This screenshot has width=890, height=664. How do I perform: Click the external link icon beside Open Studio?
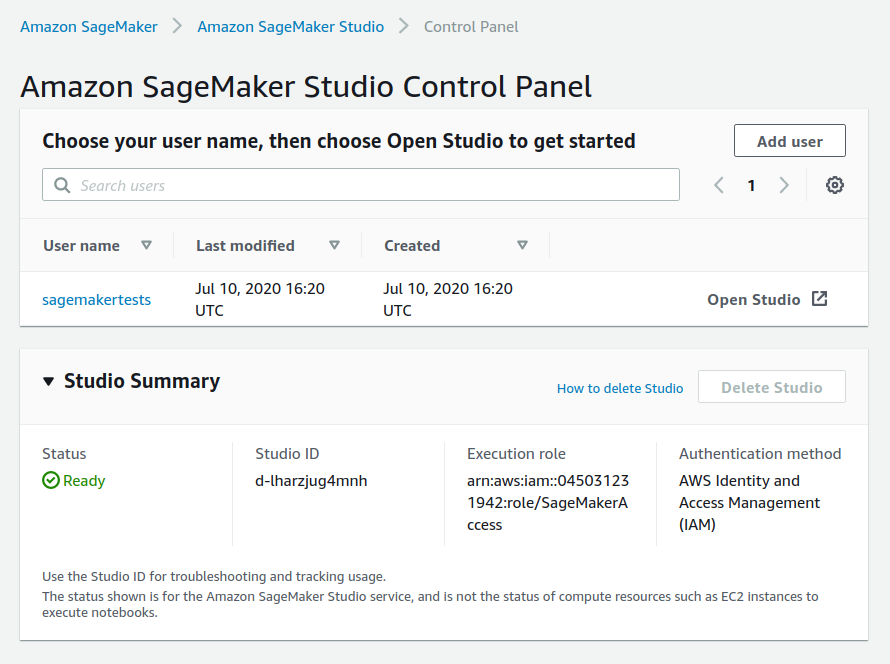point(820,299)
